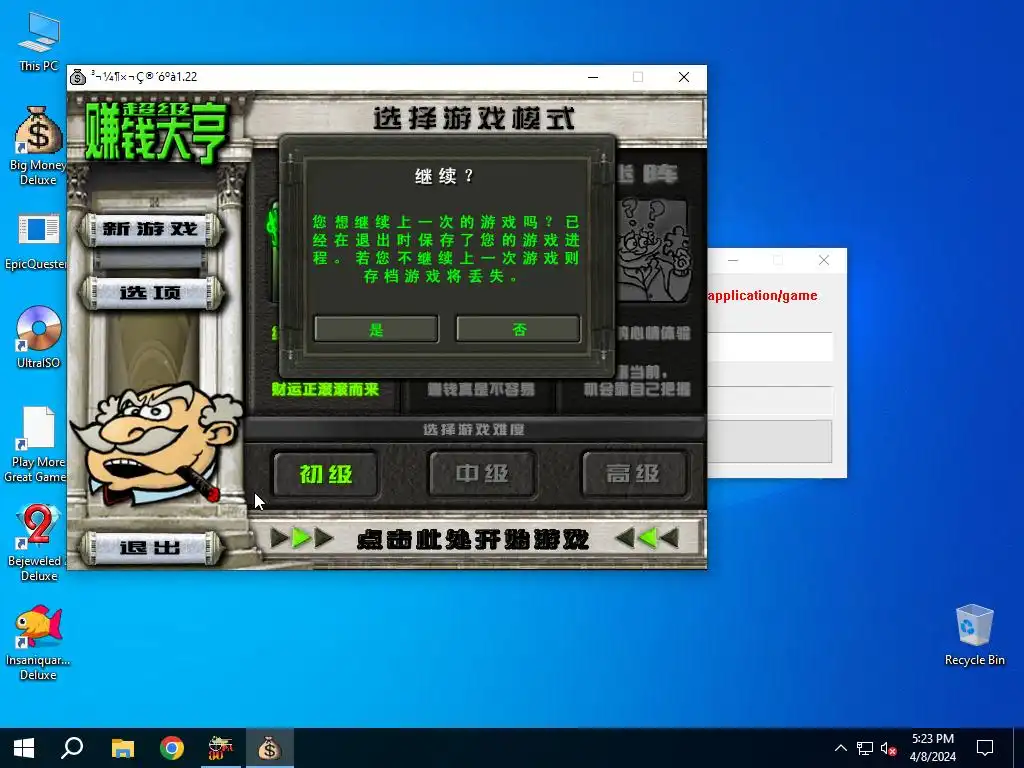Screen dimensions: 1024x768
Task: Click 继续？ dialog title
Action: (x=444, y=176)
